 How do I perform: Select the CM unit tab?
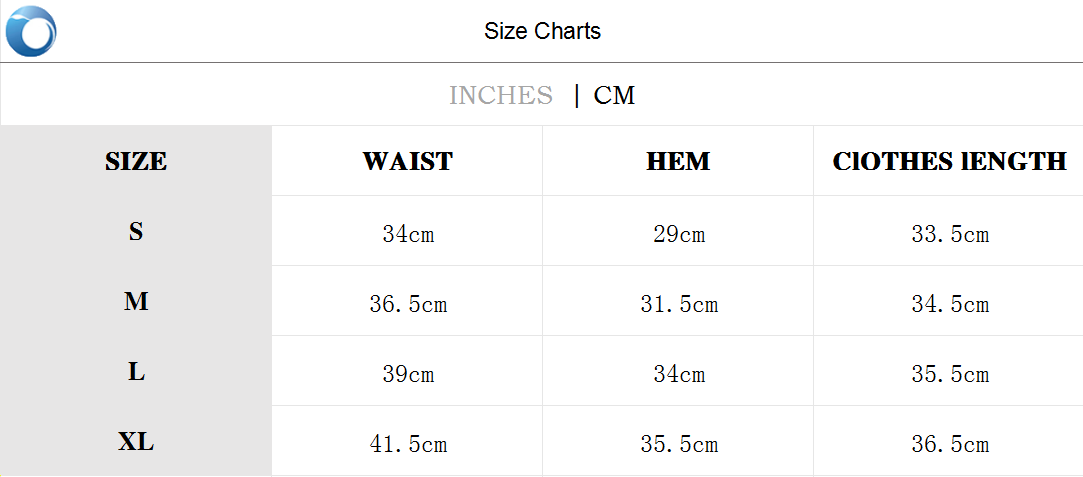(614, 95)
